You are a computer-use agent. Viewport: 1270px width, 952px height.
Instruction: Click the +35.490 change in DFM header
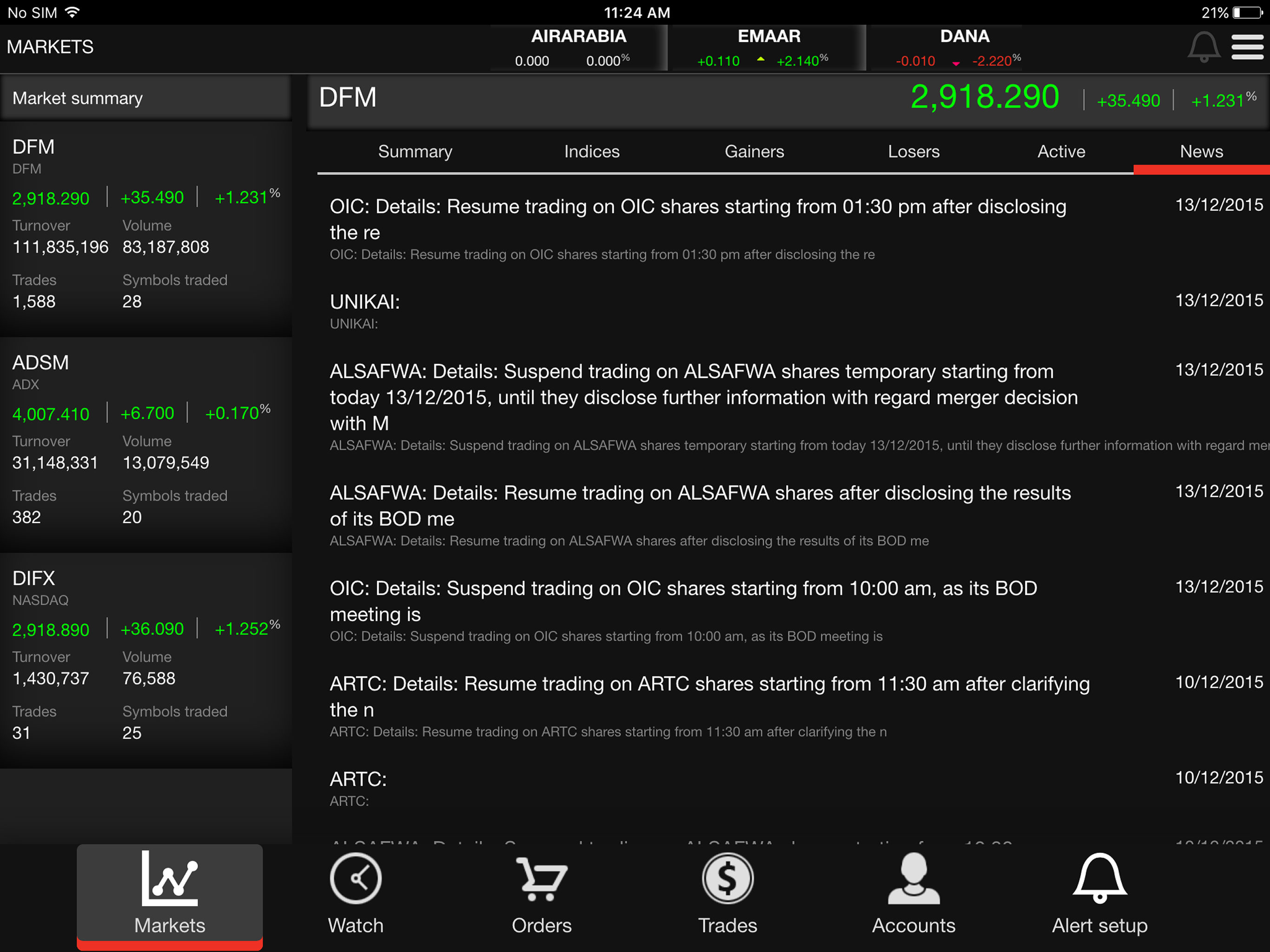pyautogui.click(x=1128, y=101)
